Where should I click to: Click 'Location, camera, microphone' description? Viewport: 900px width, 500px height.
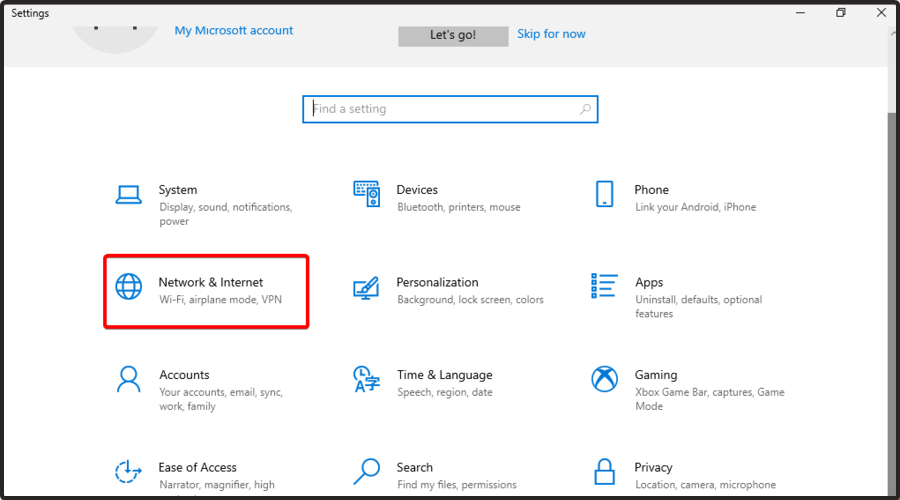tap(705, 485)
